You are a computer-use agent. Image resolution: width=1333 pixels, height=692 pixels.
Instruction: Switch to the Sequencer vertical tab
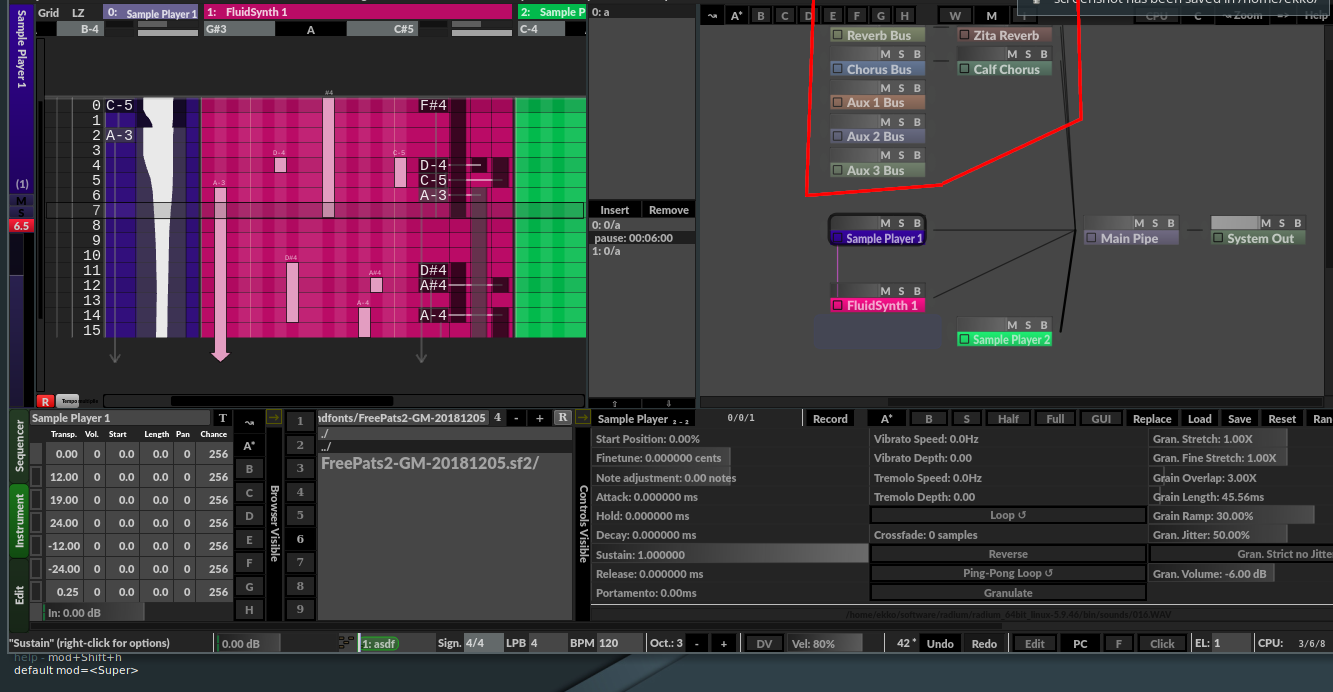pos(20,447)
